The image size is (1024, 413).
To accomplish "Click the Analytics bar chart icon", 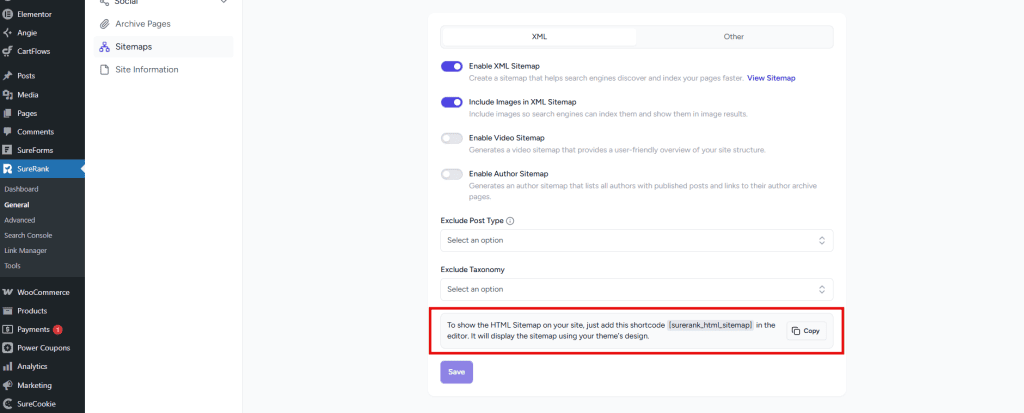I will click(8, 366).
